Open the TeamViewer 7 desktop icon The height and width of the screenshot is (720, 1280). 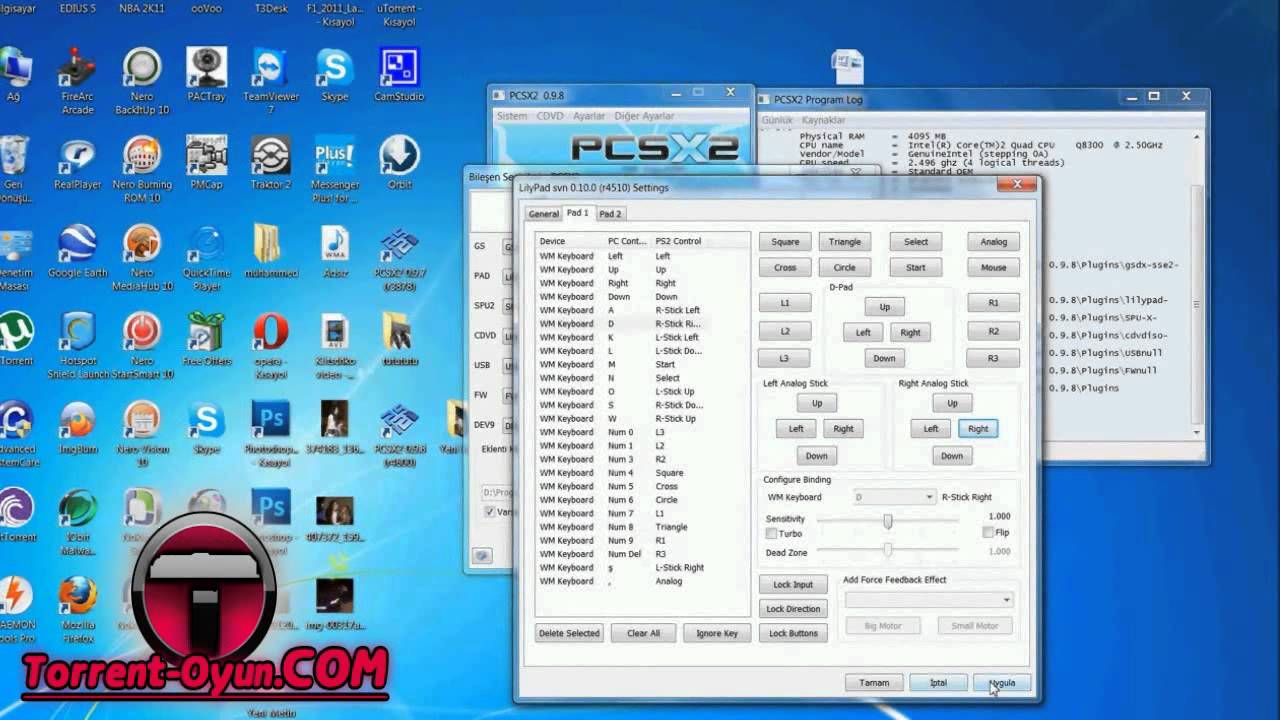[271, 80]
